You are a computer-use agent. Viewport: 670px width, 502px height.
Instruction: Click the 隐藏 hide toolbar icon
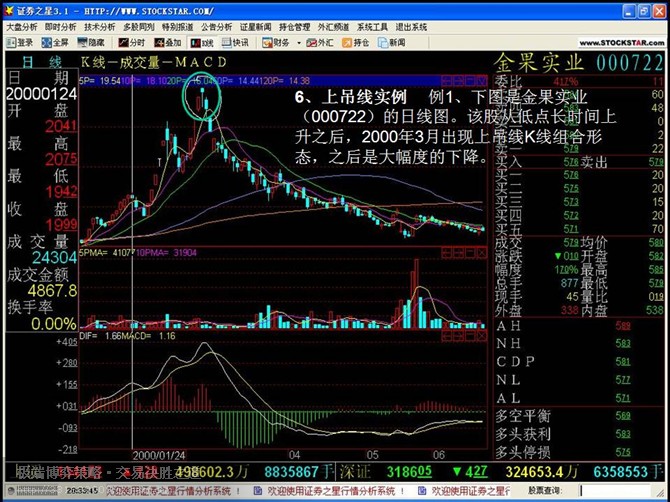pyautogui.click(x=91, y=43)
